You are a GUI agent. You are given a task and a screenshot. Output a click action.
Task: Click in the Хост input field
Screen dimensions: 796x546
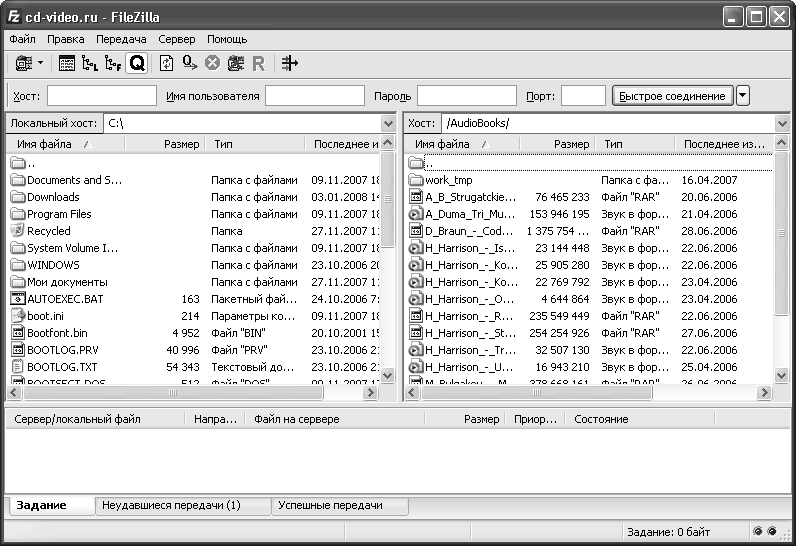pyautogui.click(x=102, y=96)
